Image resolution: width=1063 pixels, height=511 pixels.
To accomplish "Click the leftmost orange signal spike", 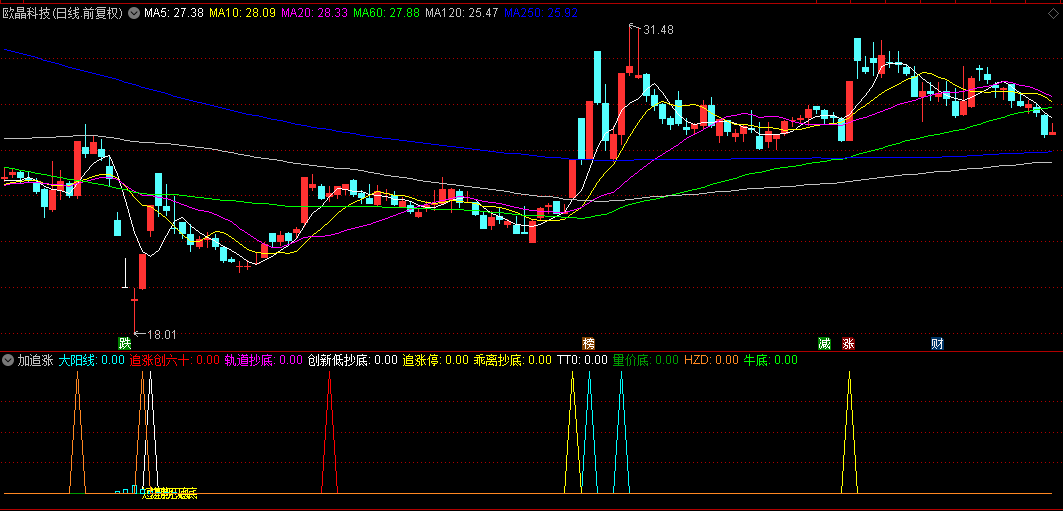I will click(x=78, y=432).
